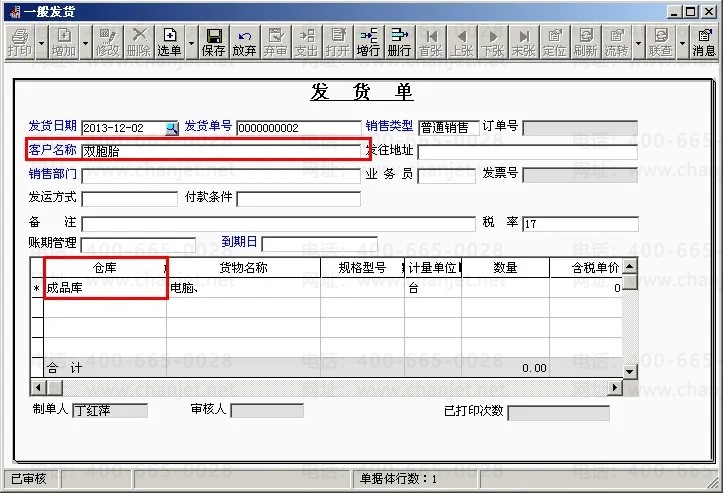Click the 税率 field showing 17
Image resolution: width=723 pixels, height=493 pixels.
pos(580,224)
